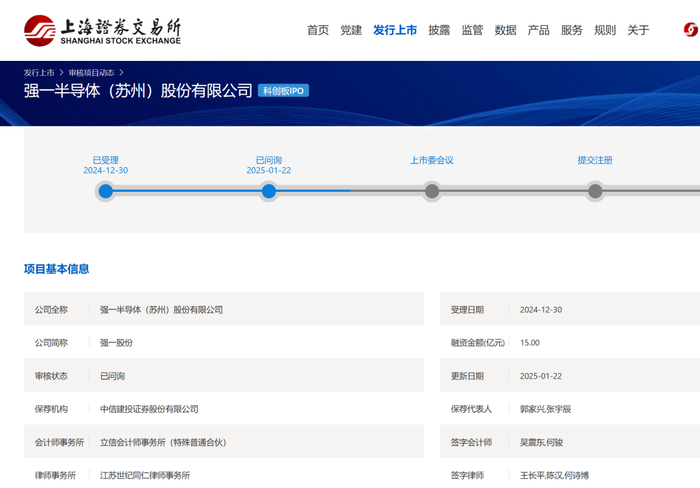Open the 党建 menu item

click(x=351, y=30)
